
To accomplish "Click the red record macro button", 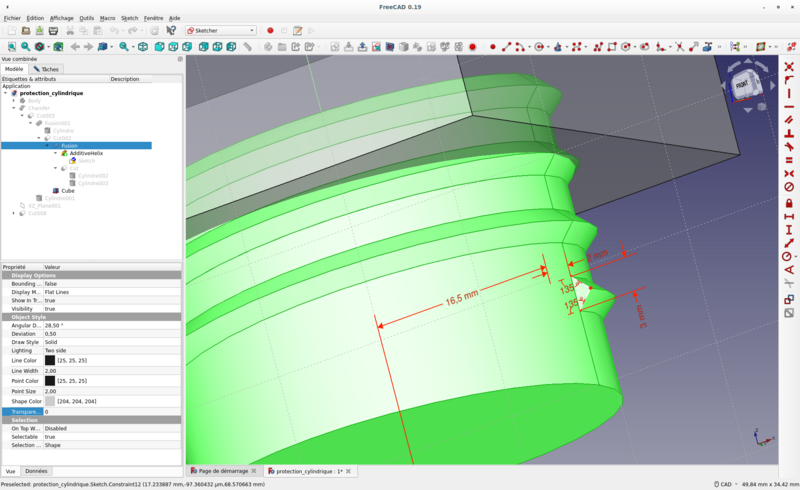I will (x=270, y=31).
